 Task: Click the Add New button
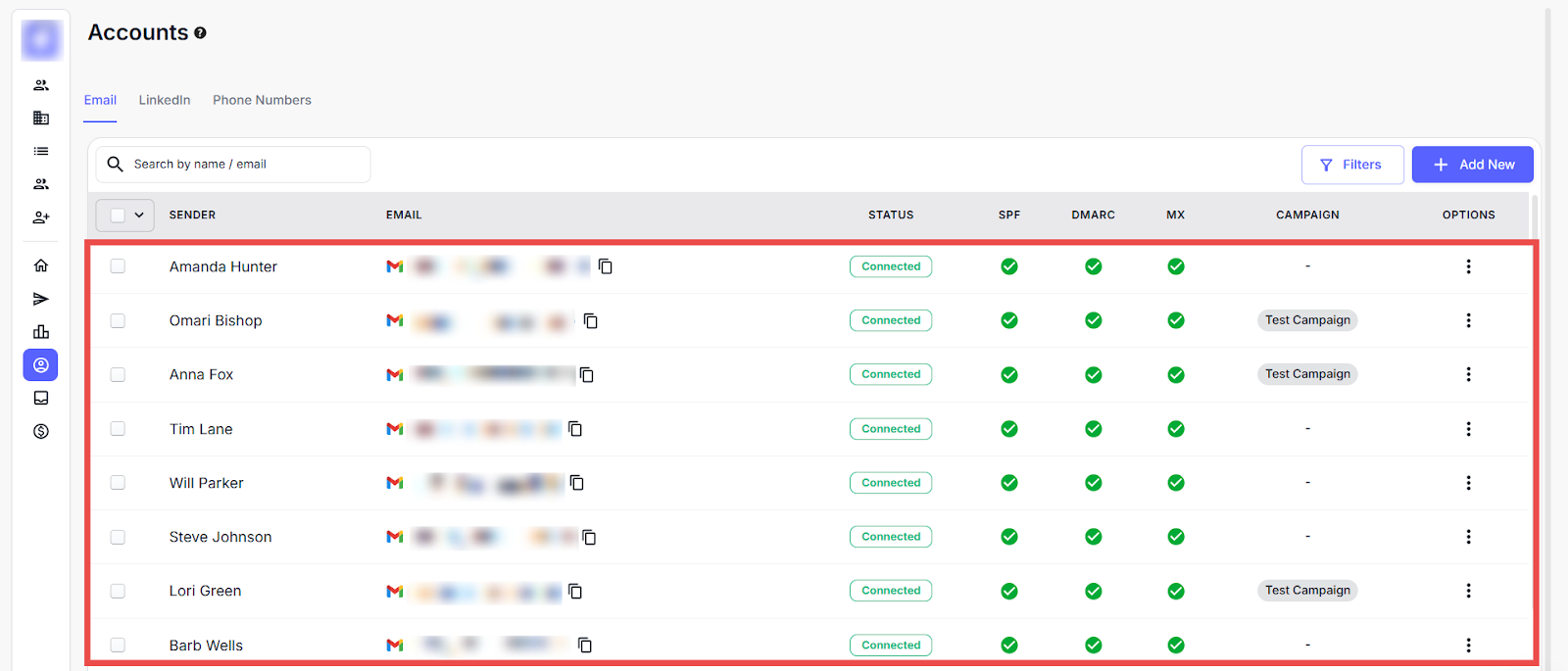click(1472, 165)
